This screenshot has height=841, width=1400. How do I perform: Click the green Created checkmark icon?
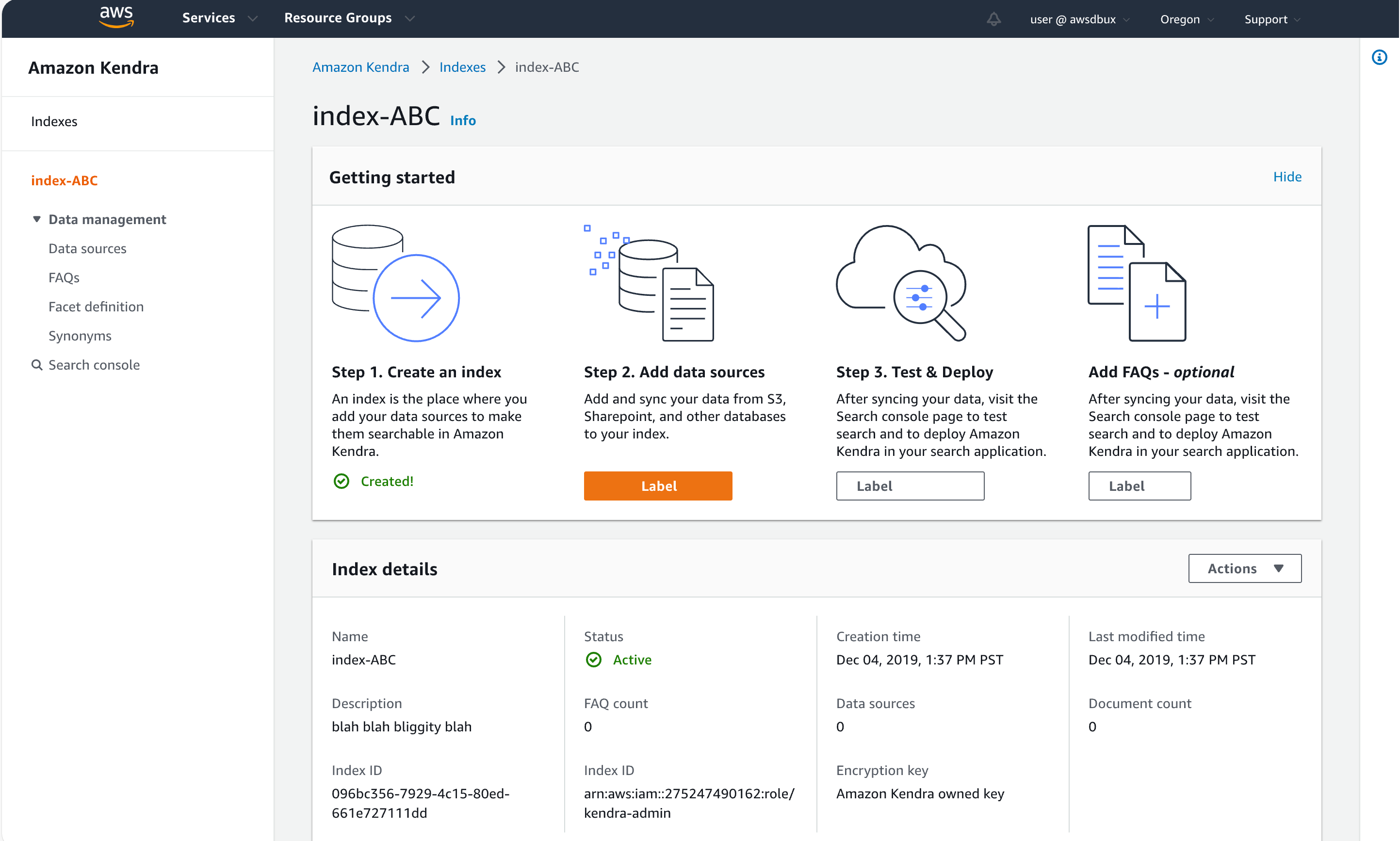tap(341, 481)
